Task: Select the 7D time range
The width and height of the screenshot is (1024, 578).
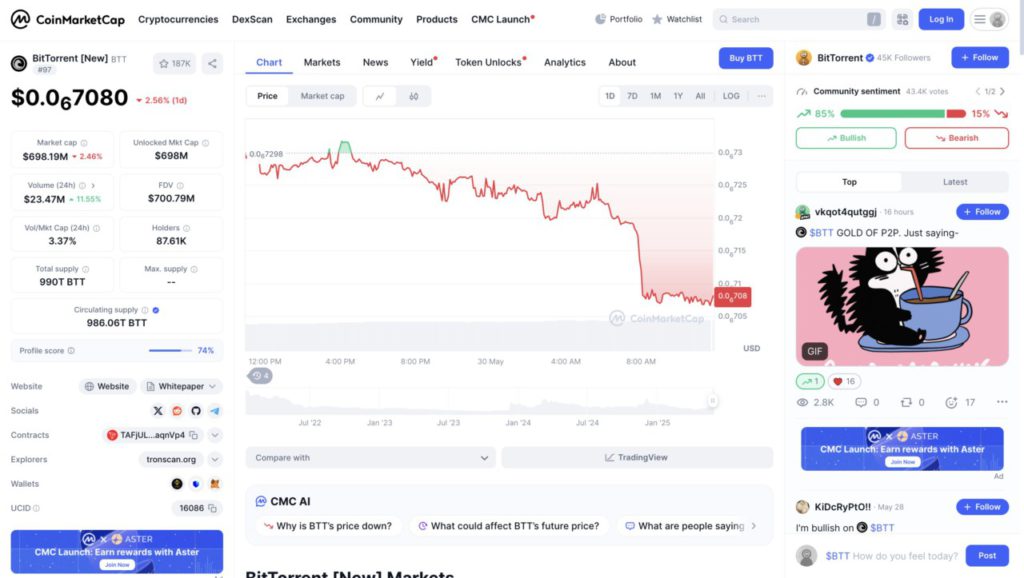Action: click(632, 96)
